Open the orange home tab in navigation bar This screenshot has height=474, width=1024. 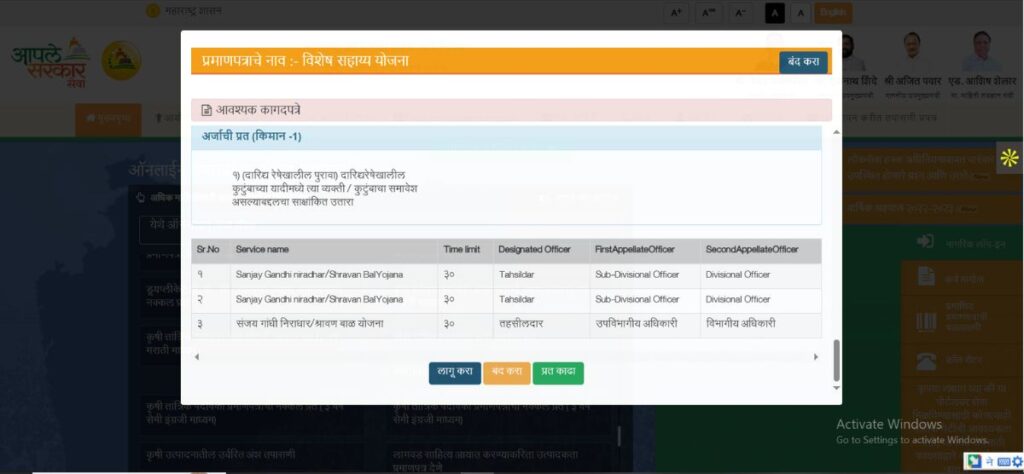(108, 118)
